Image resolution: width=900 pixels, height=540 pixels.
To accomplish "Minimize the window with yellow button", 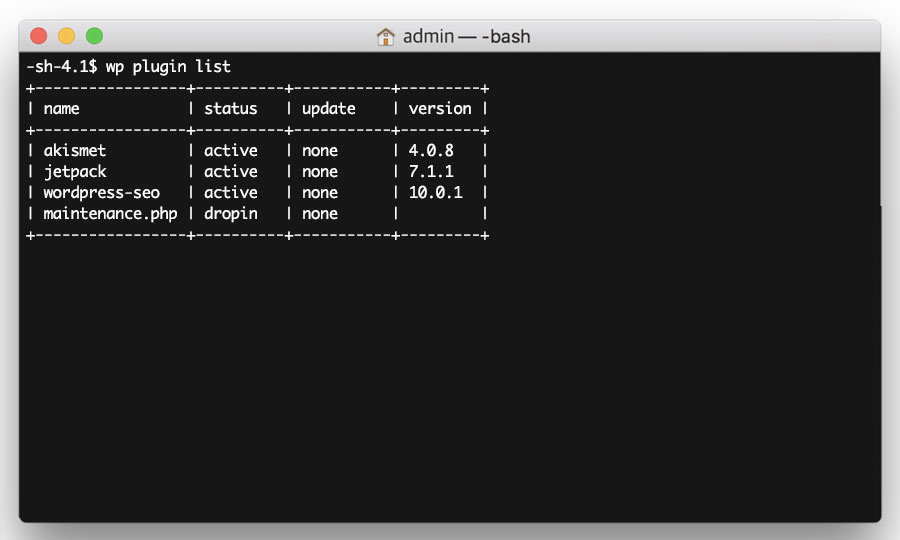I will pyautogui.click(x=67, y=36).
